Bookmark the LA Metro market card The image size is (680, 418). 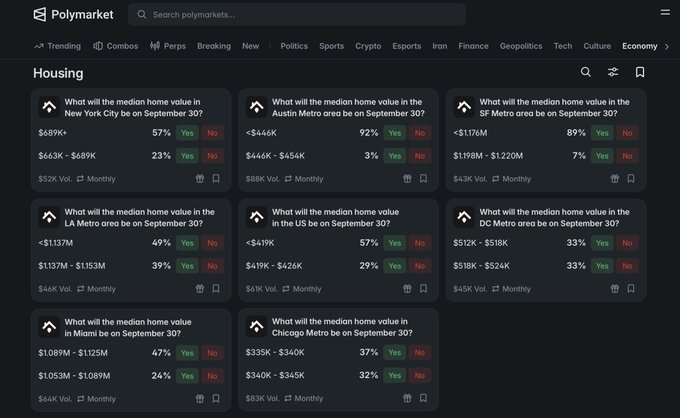tap(216, 288)
